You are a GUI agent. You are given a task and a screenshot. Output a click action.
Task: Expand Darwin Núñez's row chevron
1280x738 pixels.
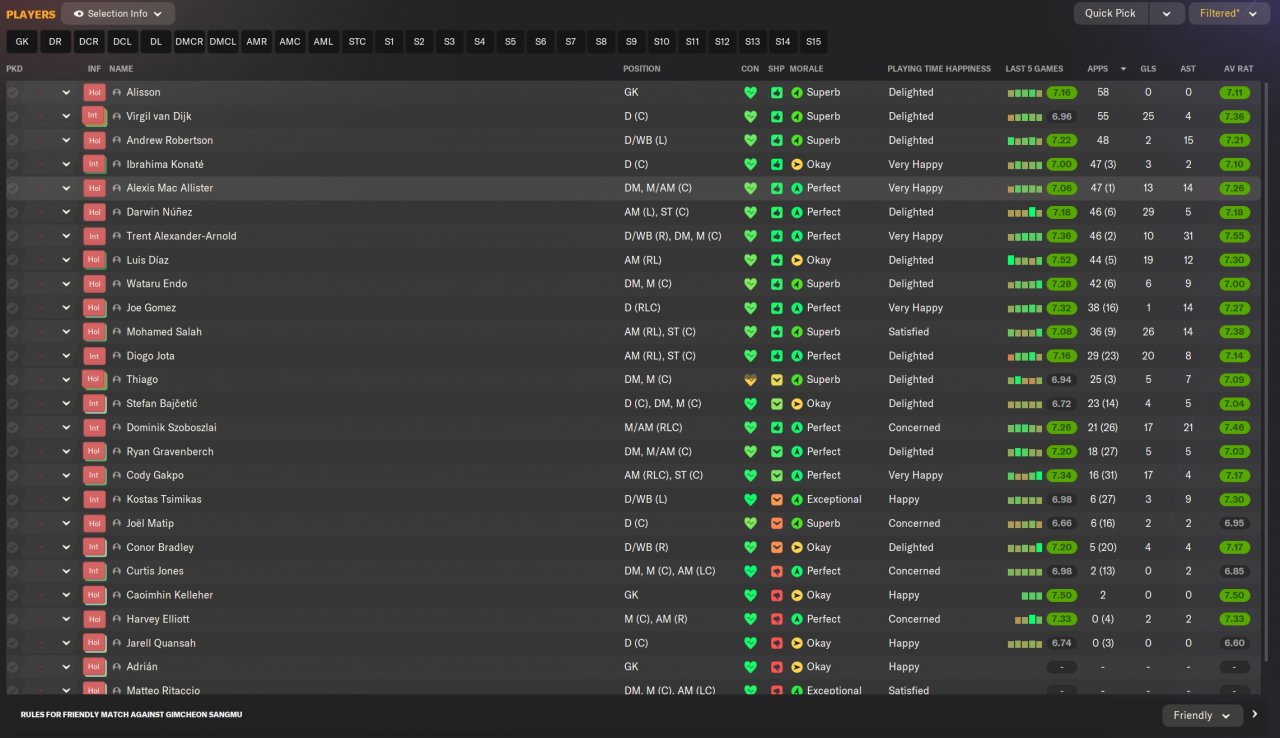[x=66, y=212]
